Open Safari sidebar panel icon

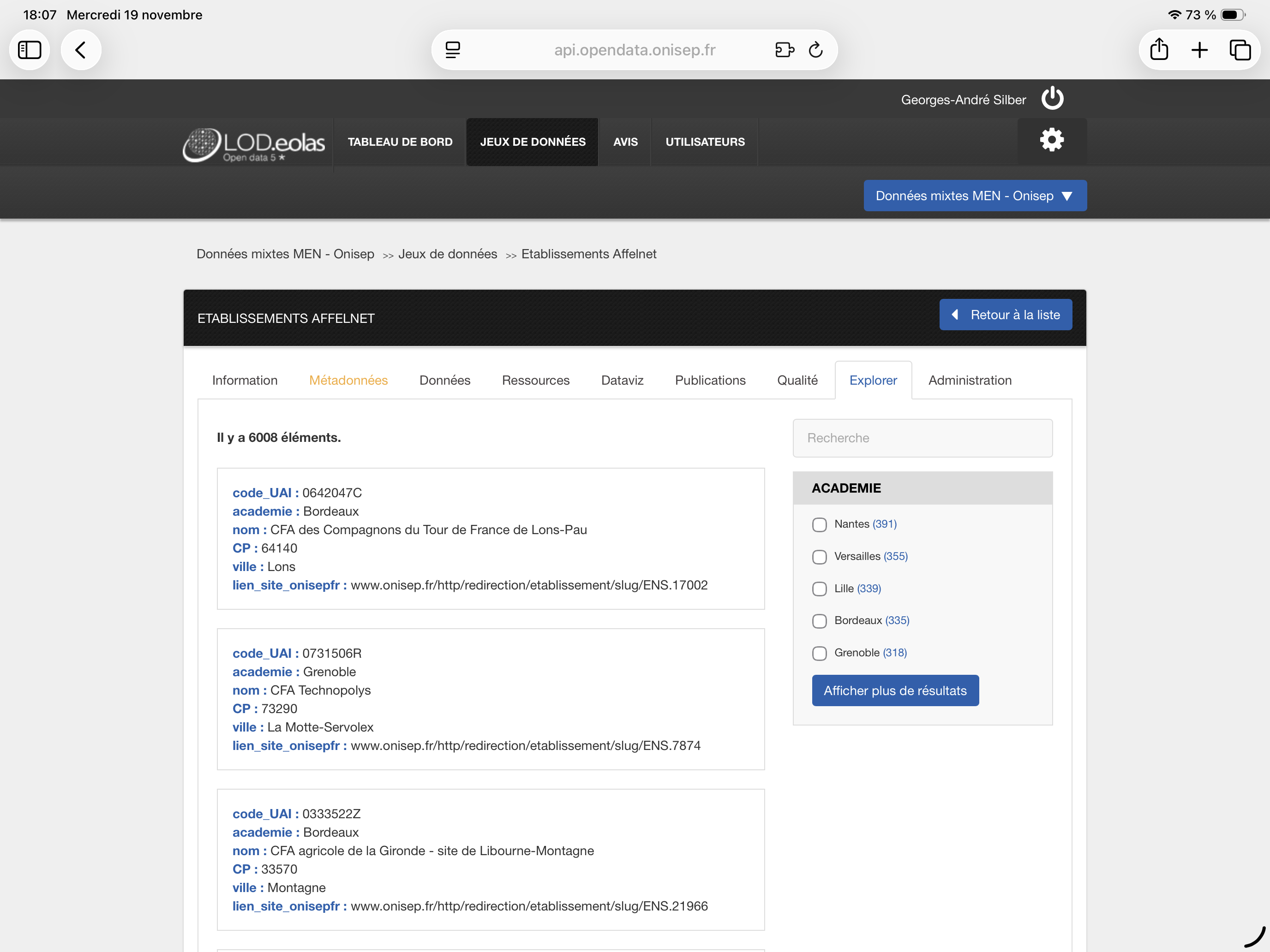[29, 50]
